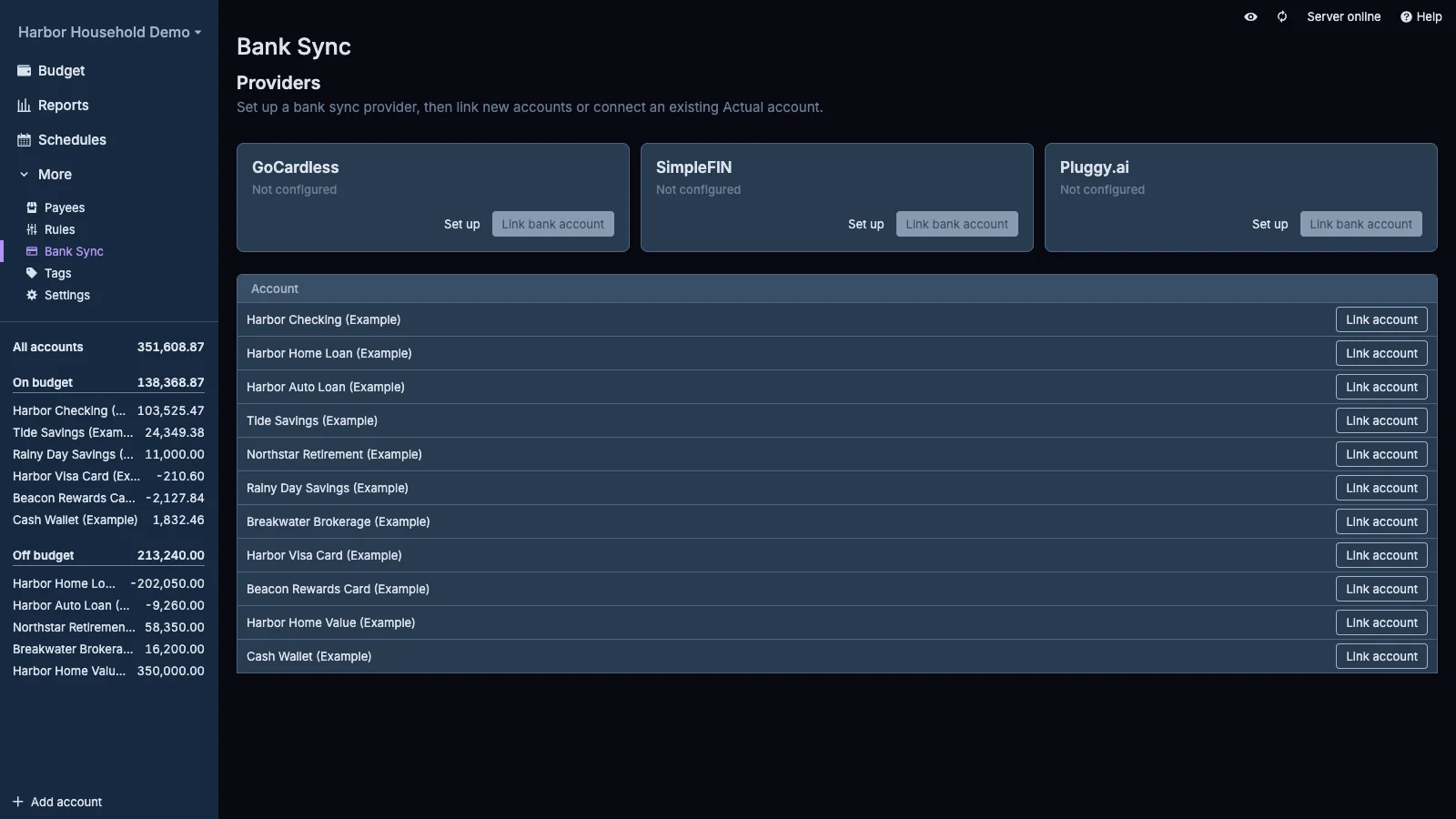Click the Reports chart icon
Image resolution: width=1456 pixels, height=819 pixels.
[24, 106]
